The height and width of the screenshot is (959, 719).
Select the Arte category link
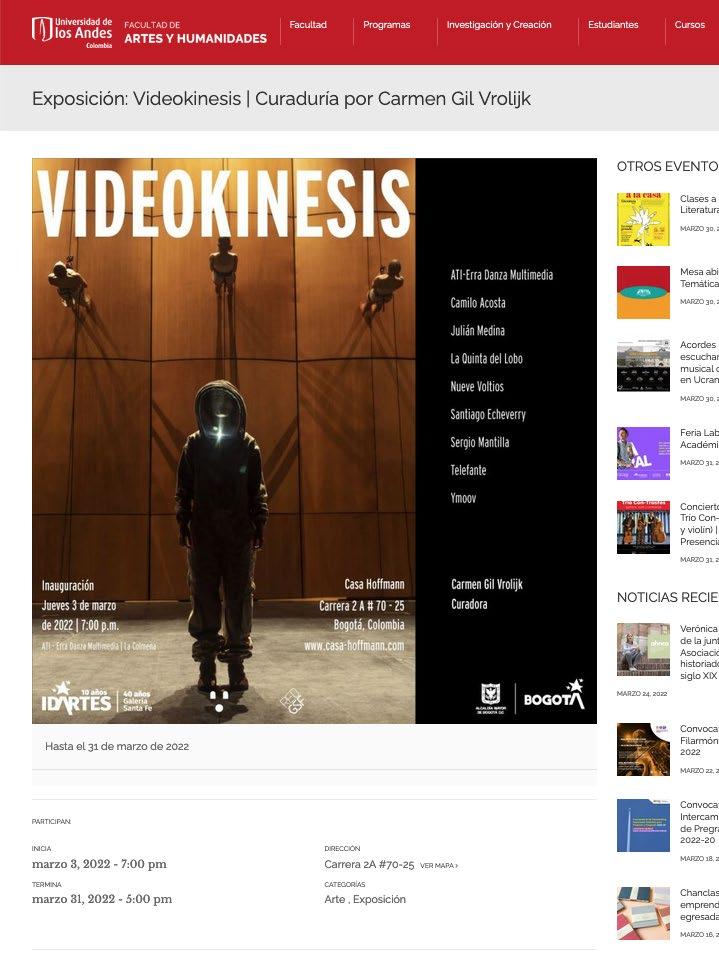(334, 899)
